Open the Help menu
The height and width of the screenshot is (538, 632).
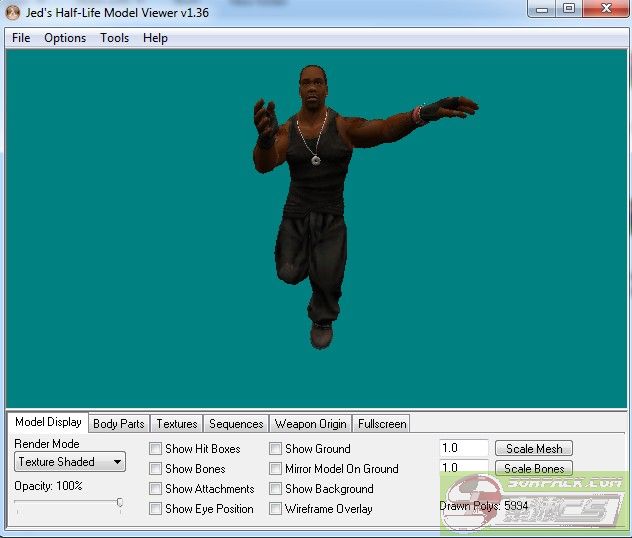click(x=155, y=38)
